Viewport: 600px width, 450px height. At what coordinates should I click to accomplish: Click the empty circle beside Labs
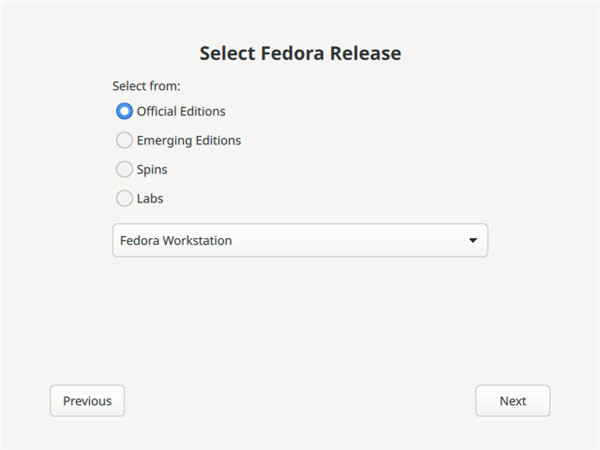point(125,198)
